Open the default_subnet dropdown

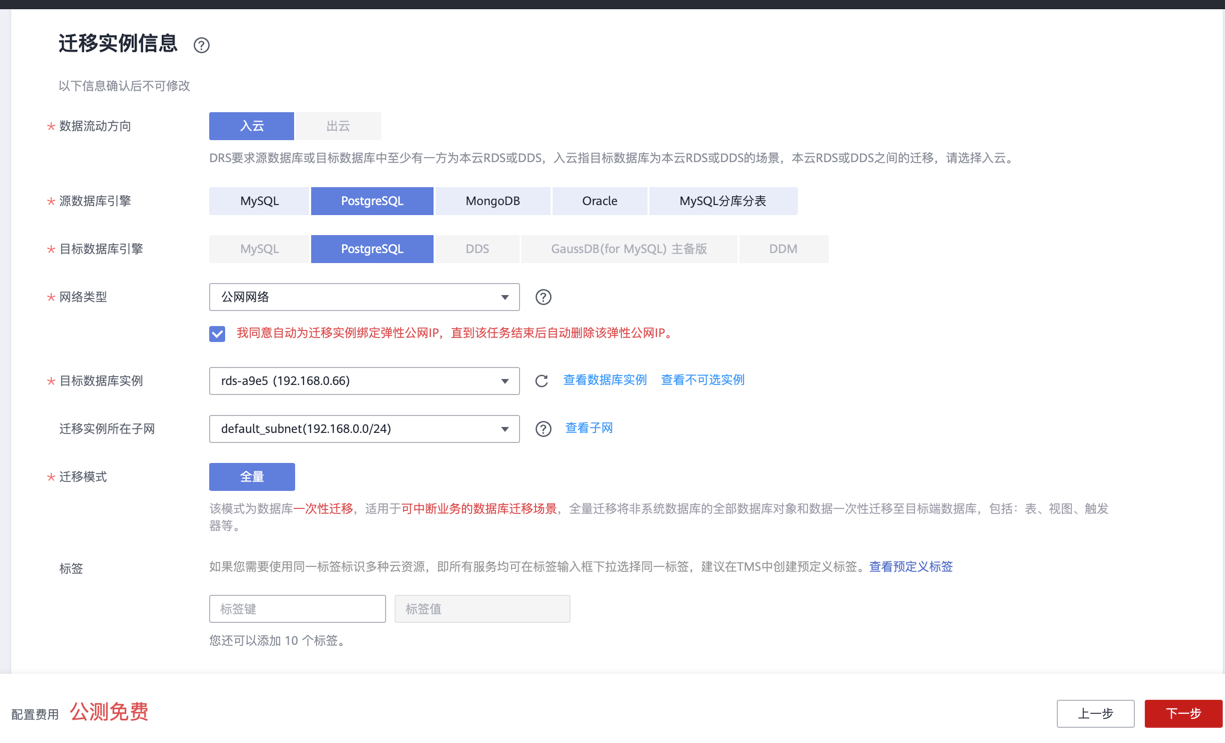[x=364, y=429]
